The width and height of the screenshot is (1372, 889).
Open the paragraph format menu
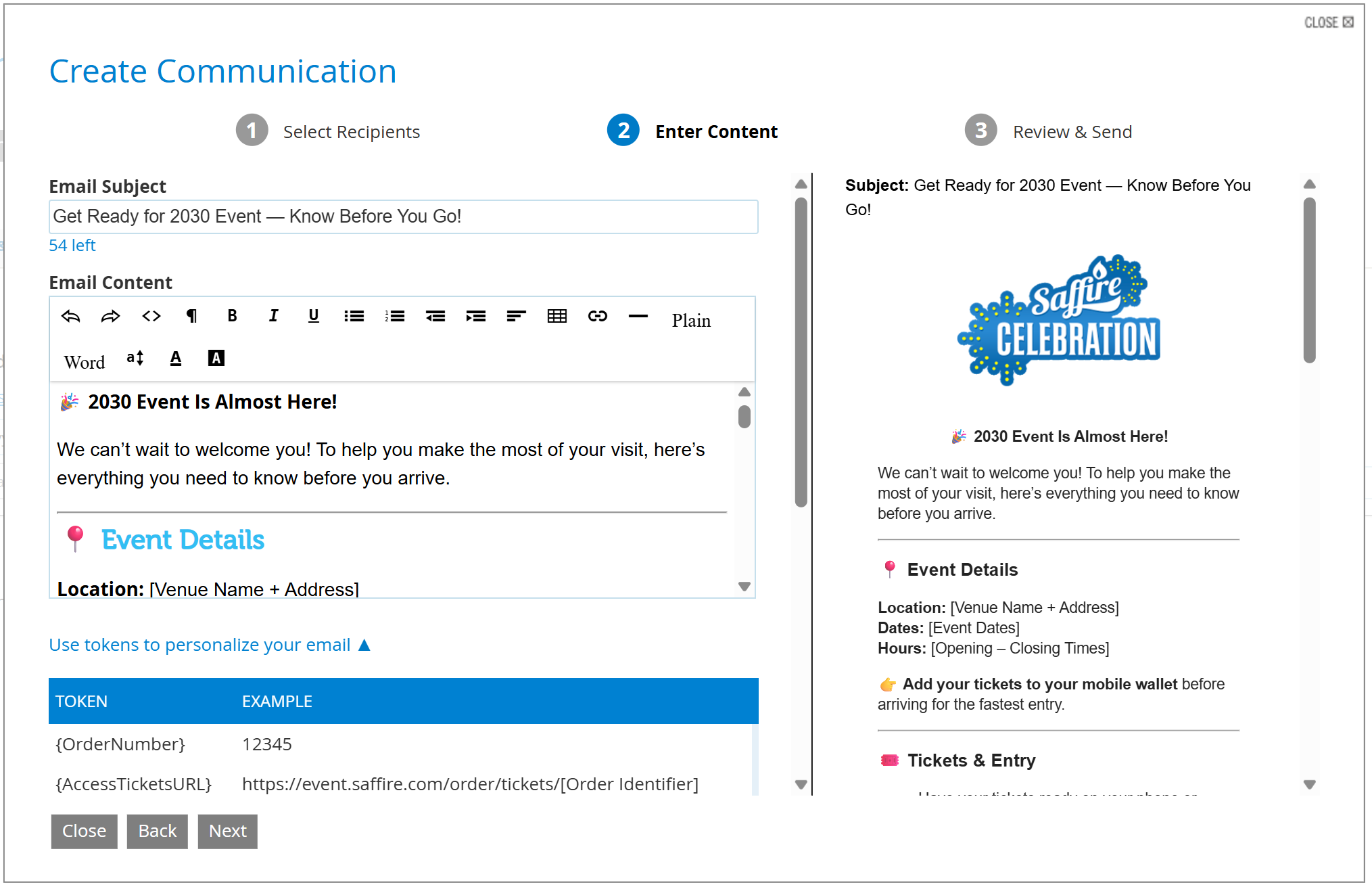pos(192,316)
